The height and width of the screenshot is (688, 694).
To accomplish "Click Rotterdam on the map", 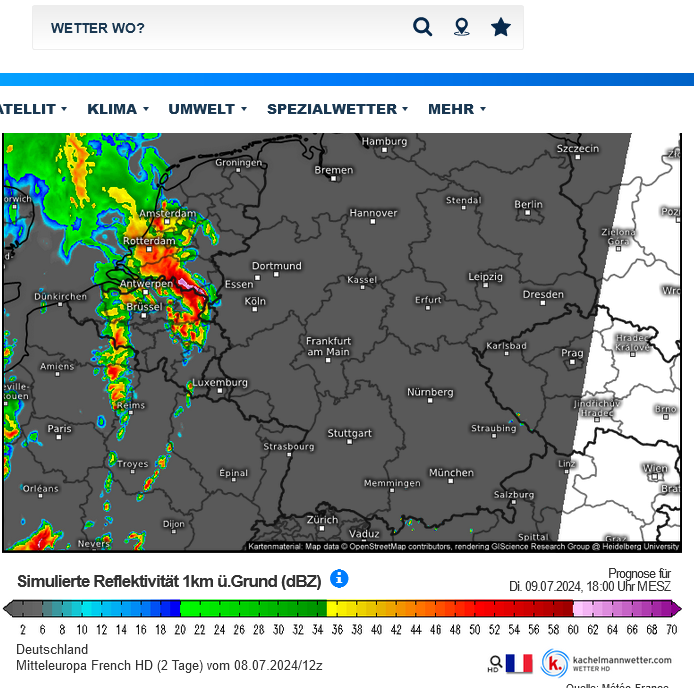I will (149, 241).
